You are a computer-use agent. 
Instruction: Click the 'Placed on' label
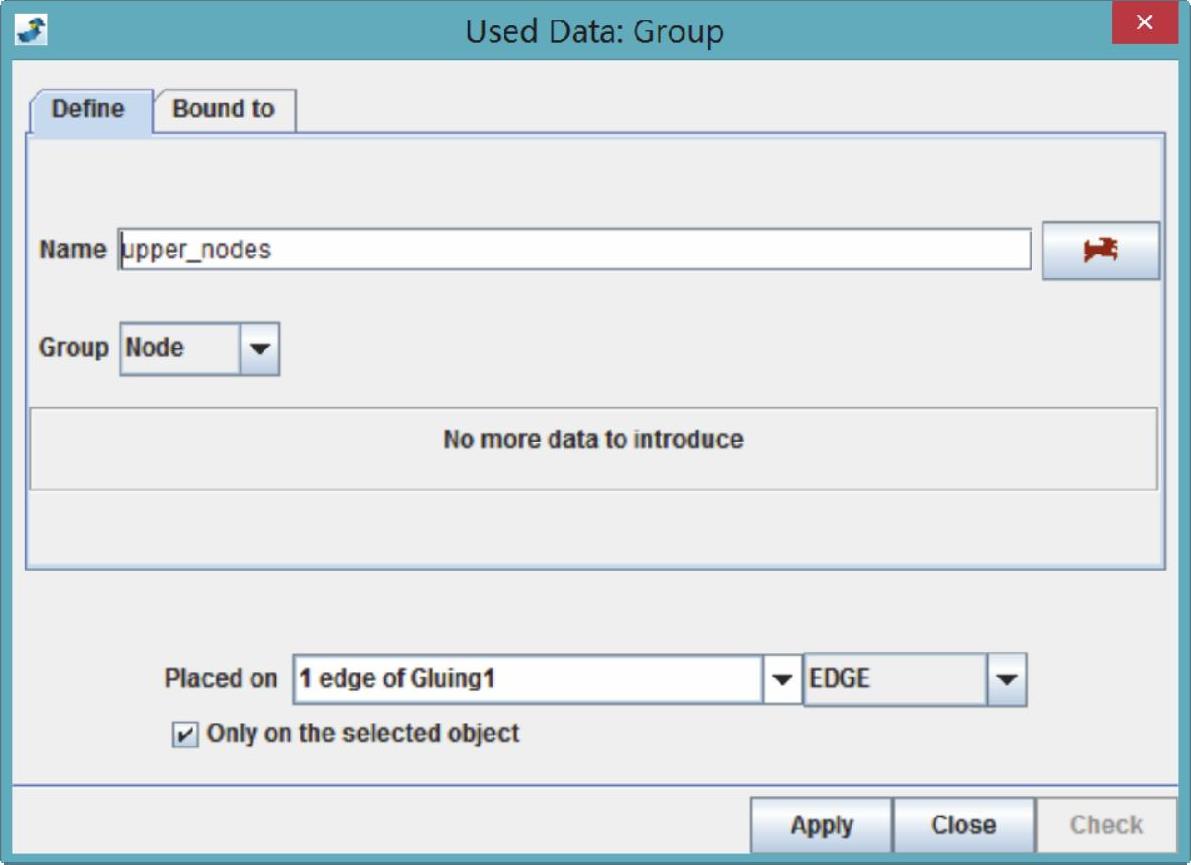[x=220, y=679]
